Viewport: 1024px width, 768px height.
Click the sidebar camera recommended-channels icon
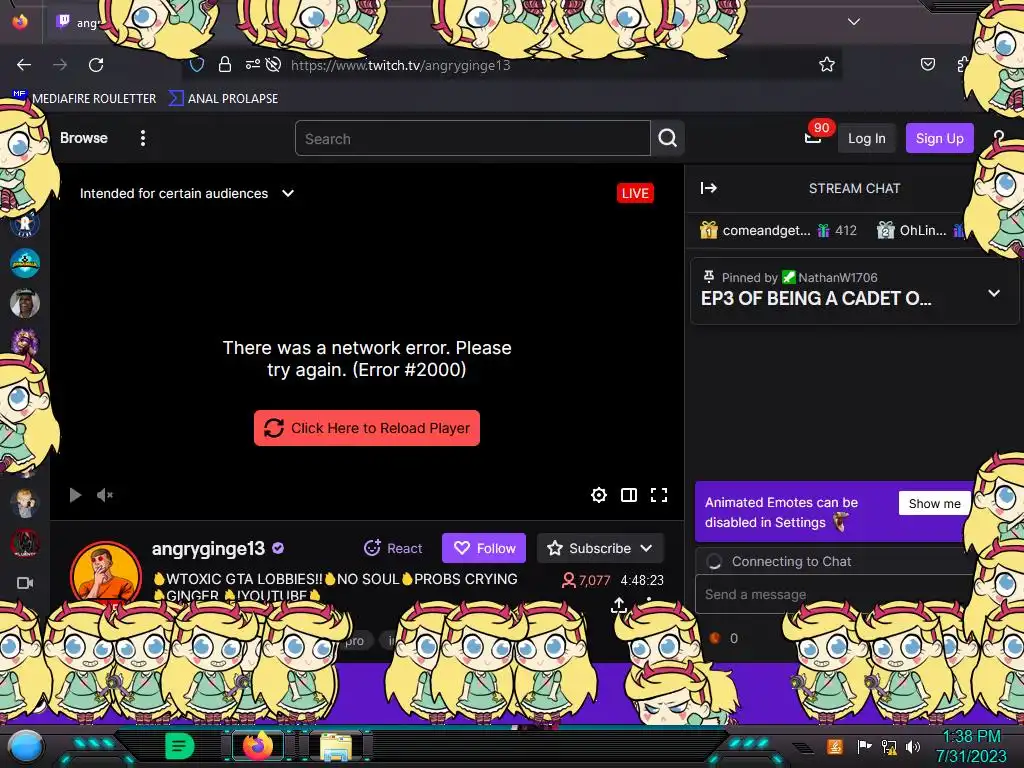pos(25,583)
